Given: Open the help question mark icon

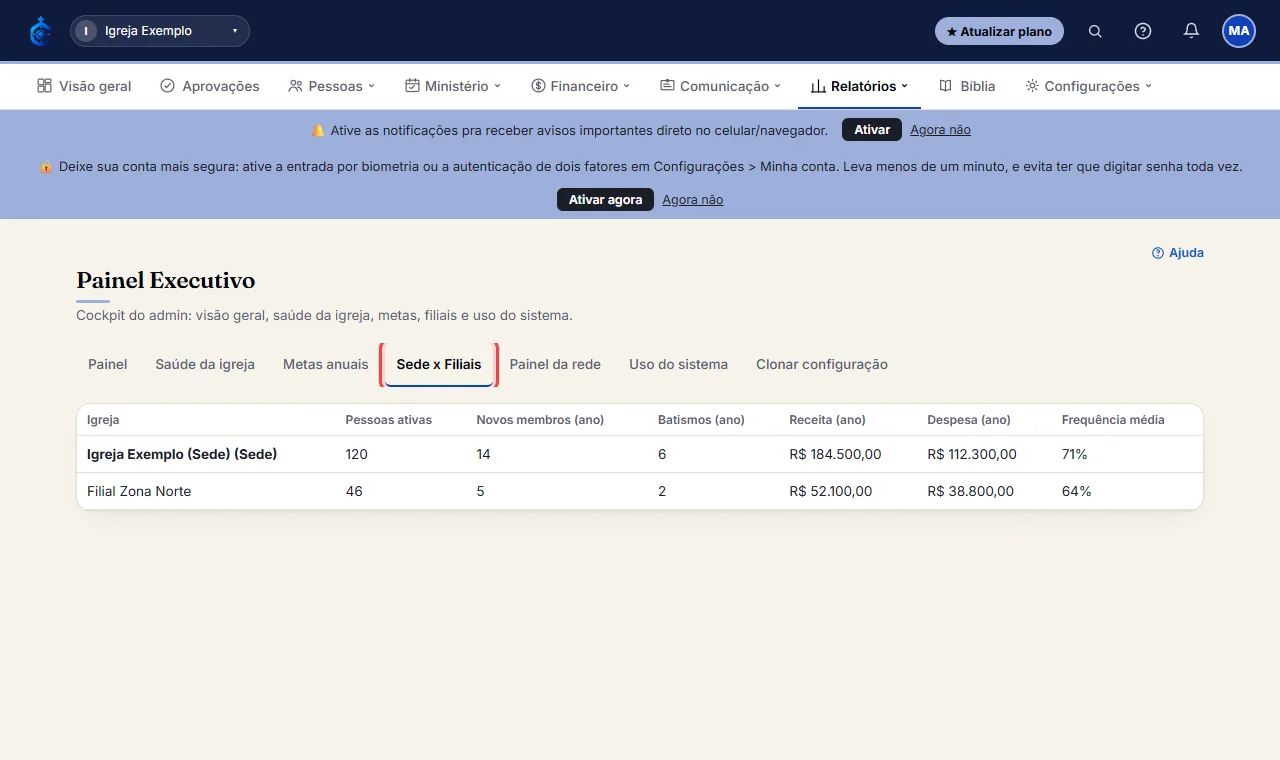Looking at the screenshot, I should click(x=1143, y=31).
